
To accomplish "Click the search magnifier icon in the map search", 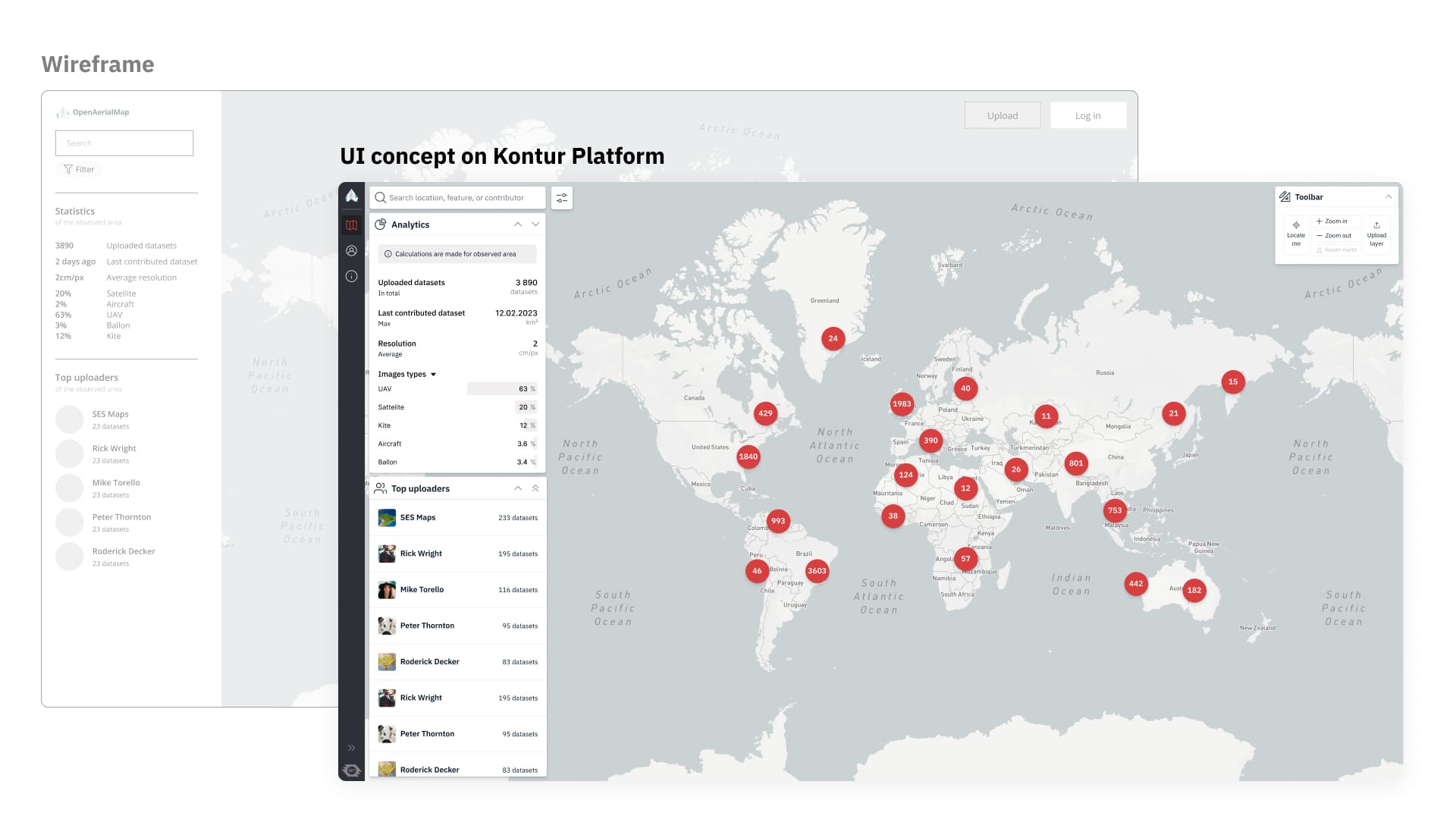I will point(381,197).
